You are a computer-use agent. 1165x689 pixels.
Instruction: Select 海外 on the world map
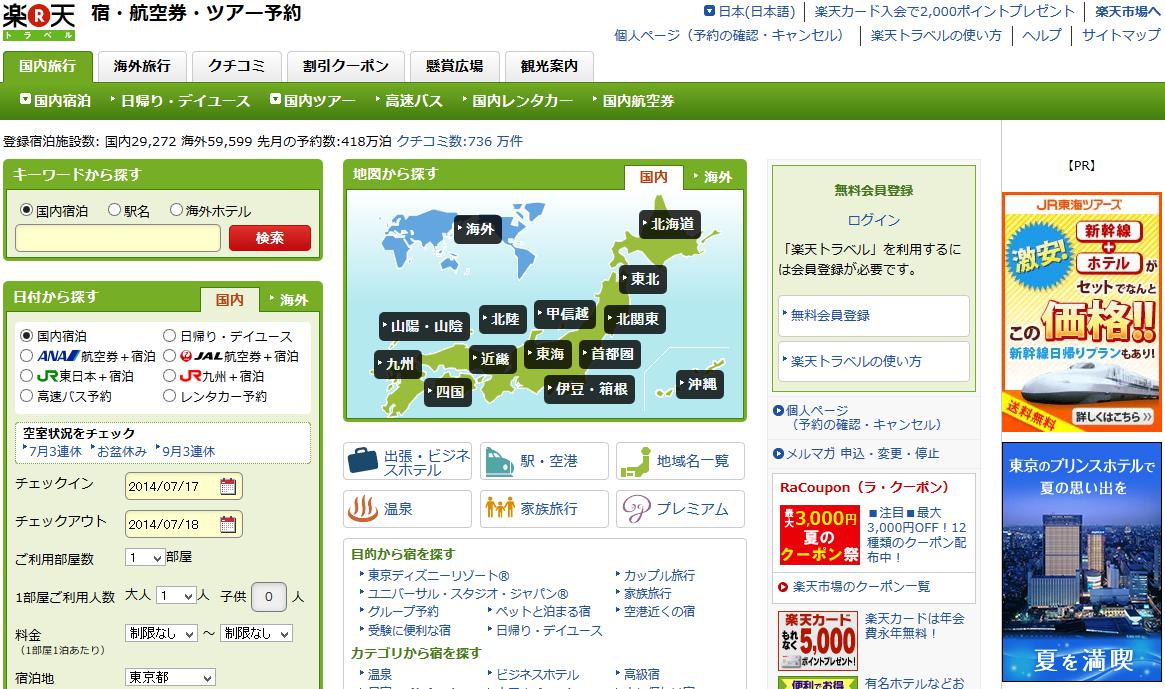pos(478,229)
